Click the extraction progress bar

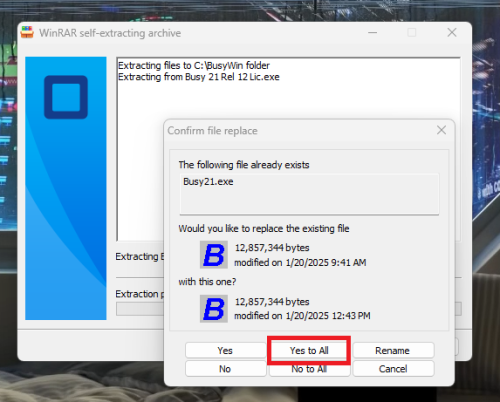289,309
